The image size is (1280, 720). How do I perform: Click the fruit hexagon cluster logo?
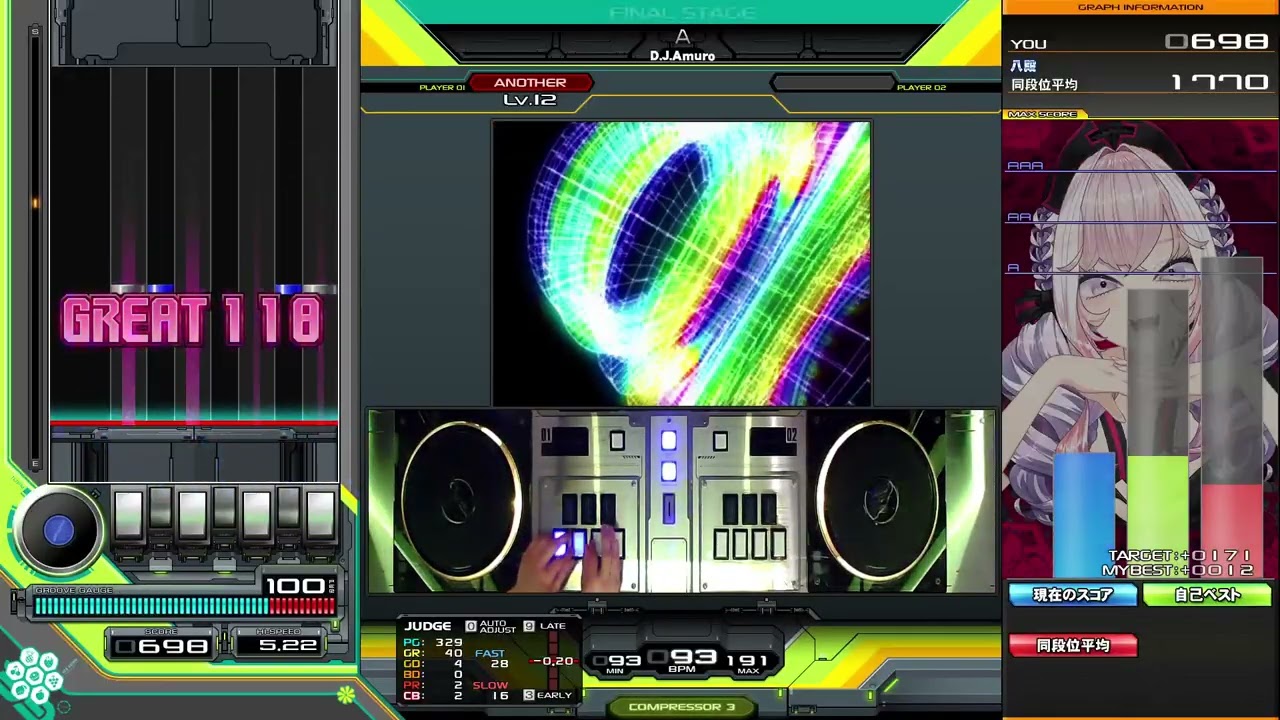point(34,677)
